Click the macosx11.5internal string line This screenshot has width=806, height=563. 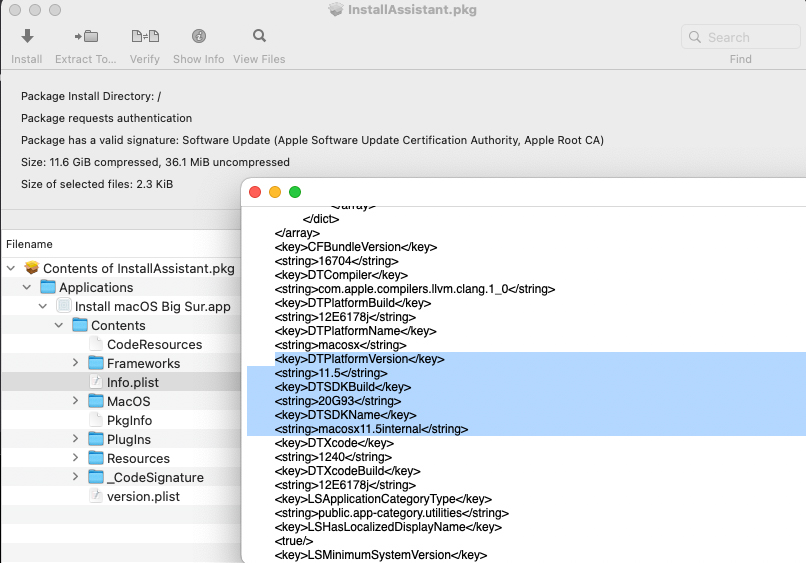371,429
